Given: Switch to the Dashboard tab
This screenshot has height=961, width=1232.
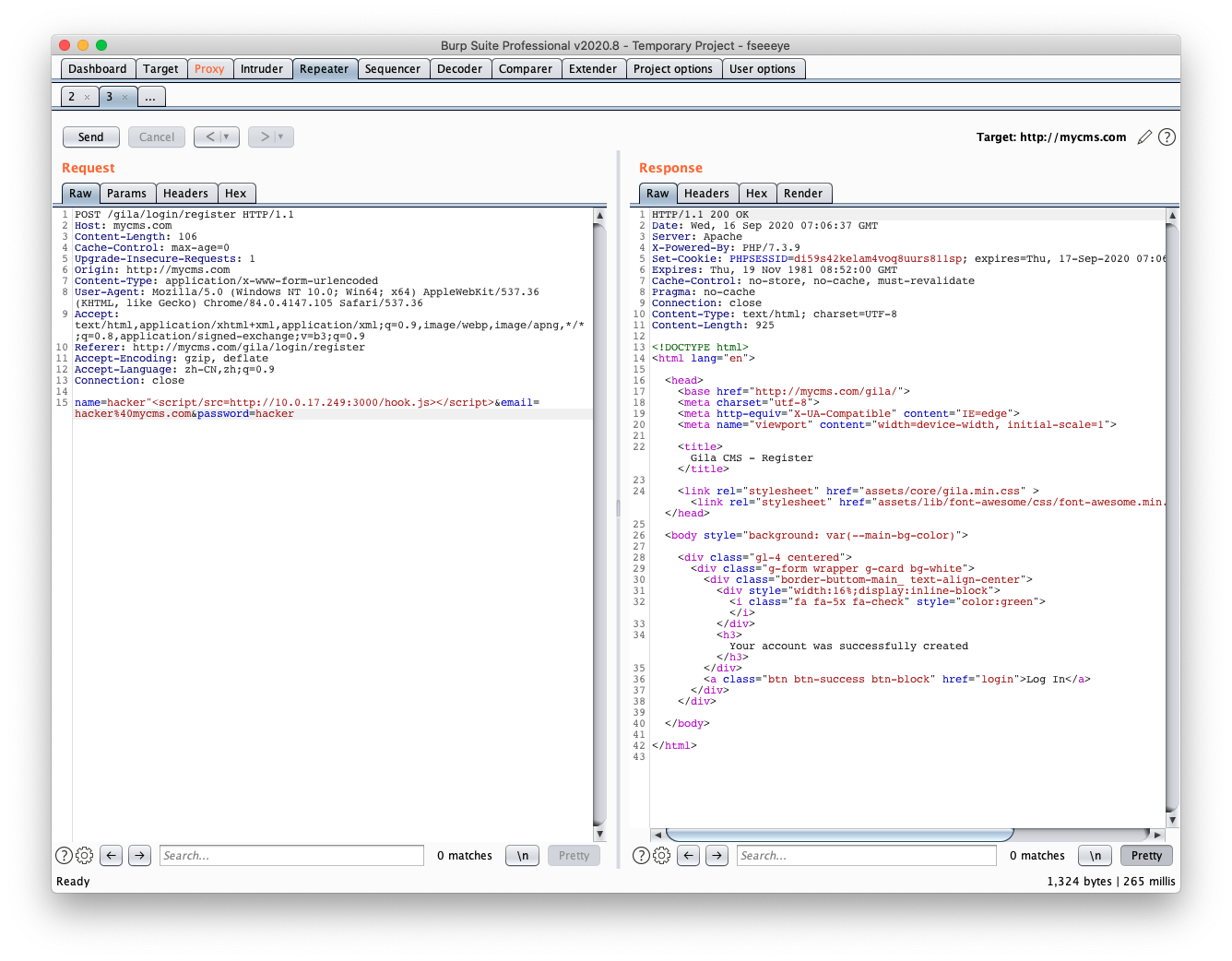Looking at the screenshot, I should pos(98,69).
